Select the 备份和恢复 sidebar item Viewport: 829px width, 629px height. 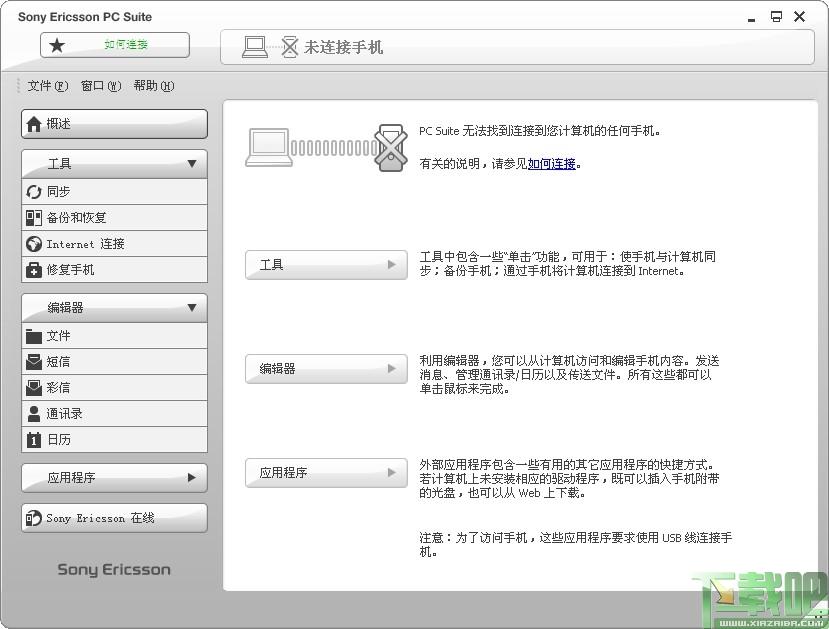(114, 218)
